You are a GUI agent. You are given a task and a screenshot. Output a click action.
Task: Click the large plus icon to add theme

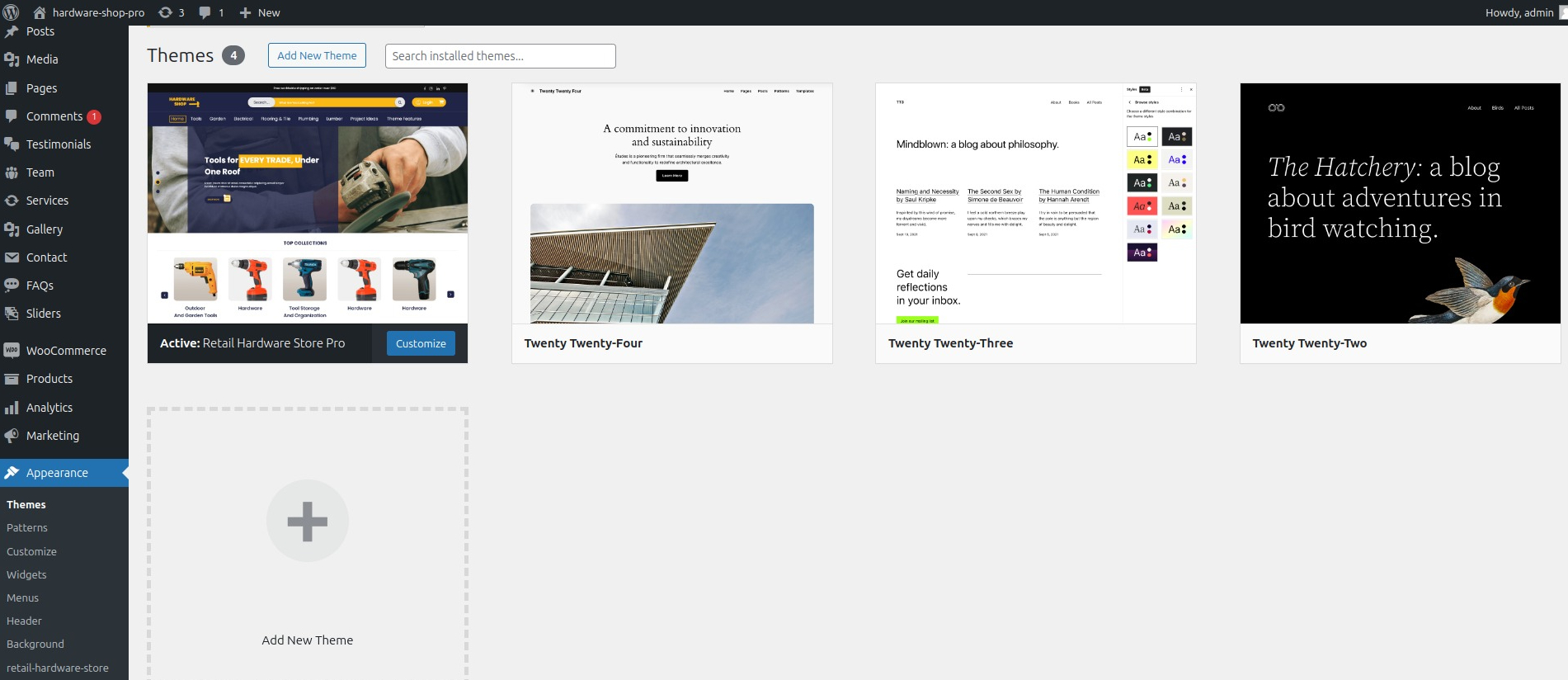coord(308,521)
